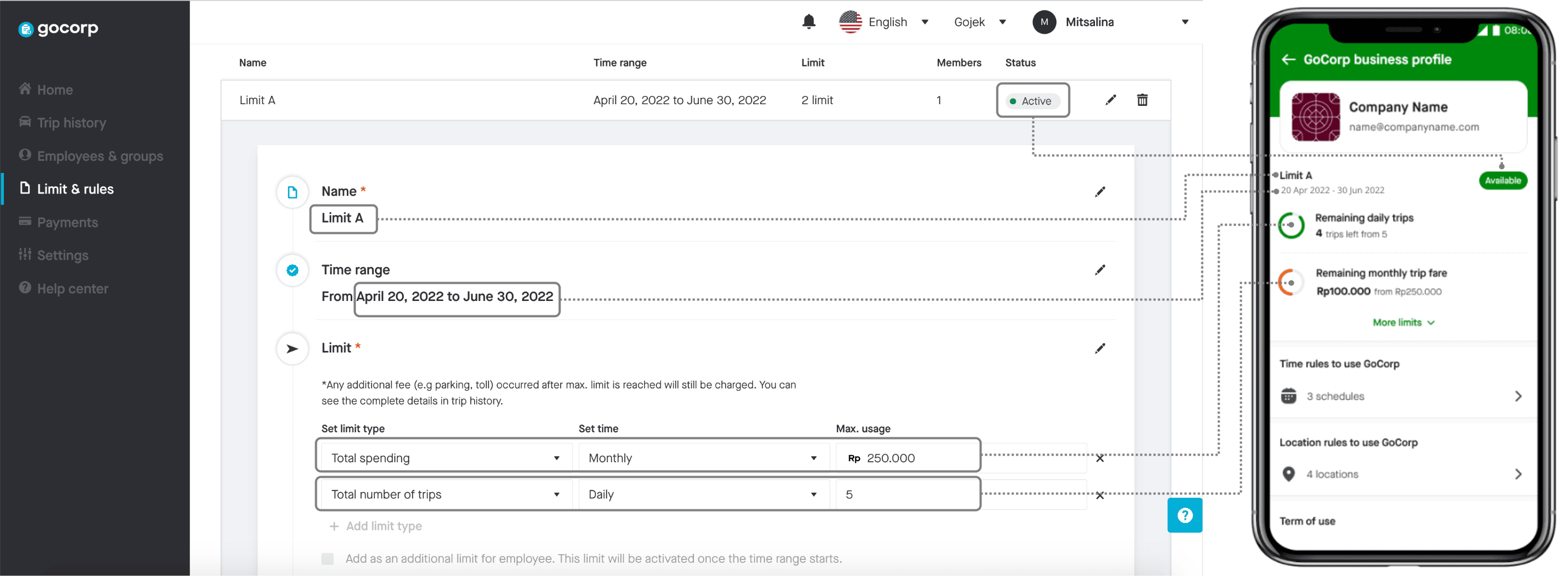Screen dimensions: 1568x577
Task: Click the Limit A name field
Action: coord(343,219)
